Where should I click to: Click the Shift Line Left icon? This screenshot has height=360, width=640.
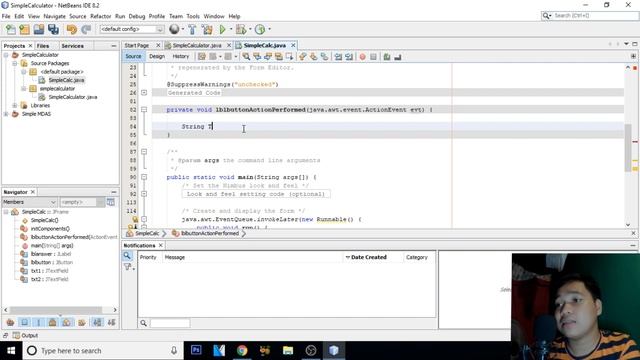pos(338,57)
